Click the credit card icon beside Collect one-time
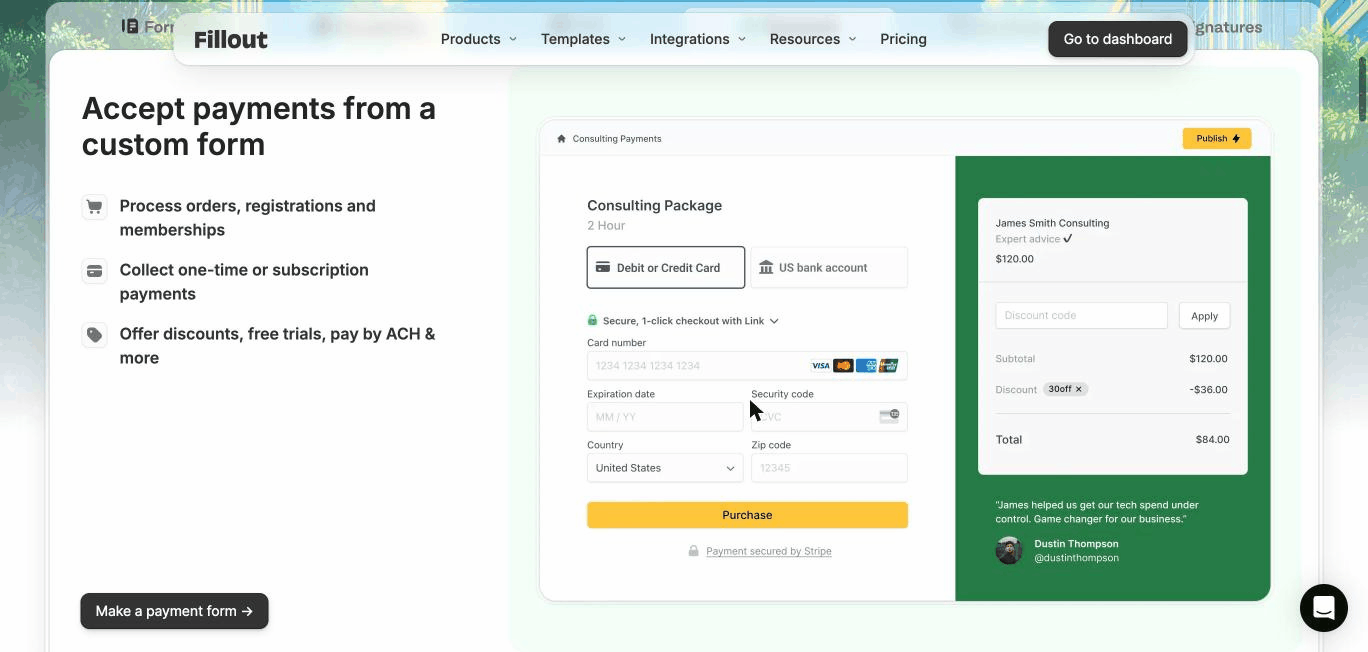1368x652 pixels. point(94,271)
